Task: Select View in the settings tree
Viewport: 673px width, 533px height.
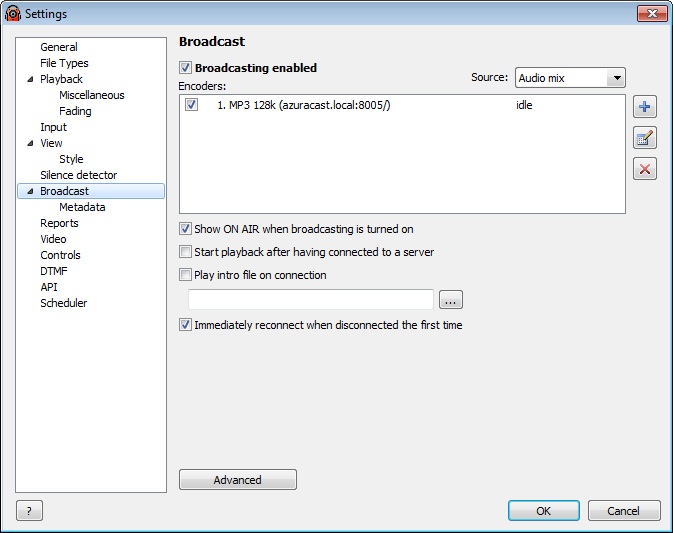Action: tap(51, 143)
